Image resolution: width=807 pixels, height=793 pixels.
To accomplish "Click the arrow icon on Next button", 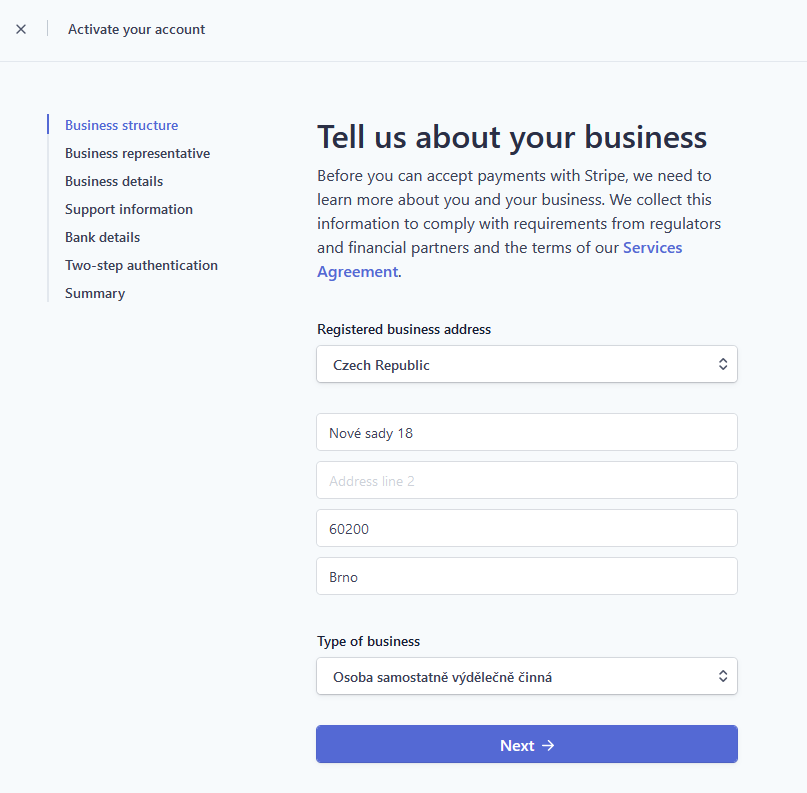I will point(547,745).
